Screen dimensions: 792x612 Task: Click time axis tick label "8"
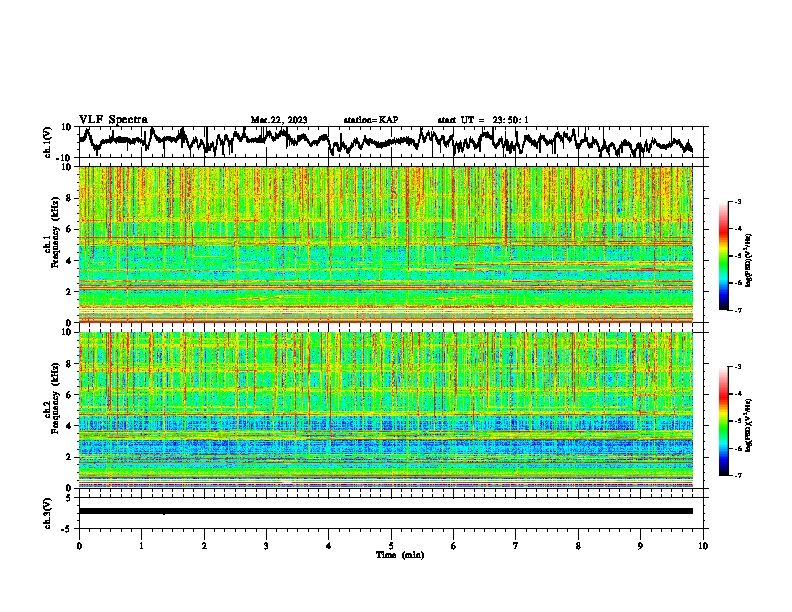(578, 546)
